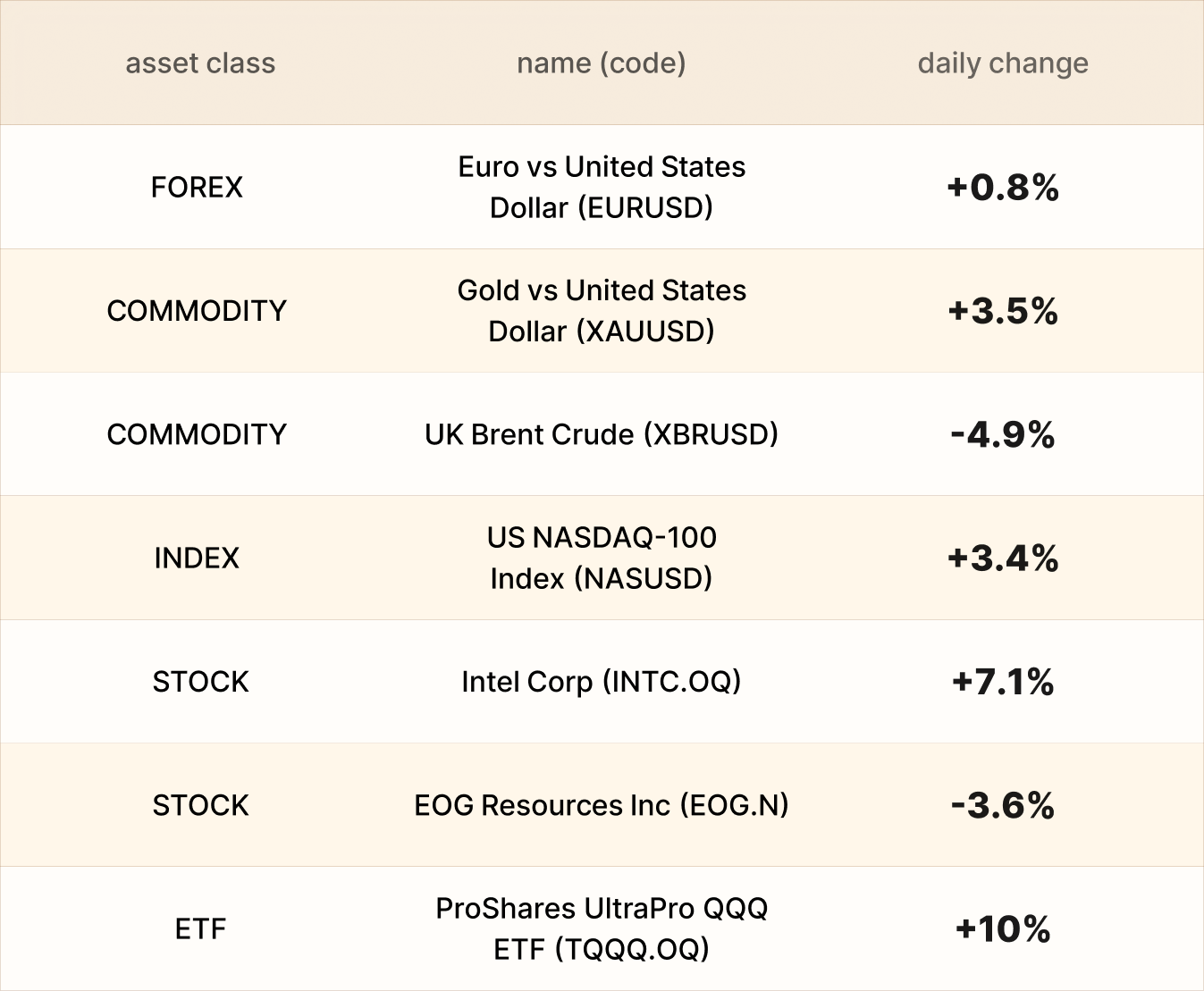Screen dimensions: 1204x991
Task: Click the -3.6% daily change value
Action: pos(1003,806)
